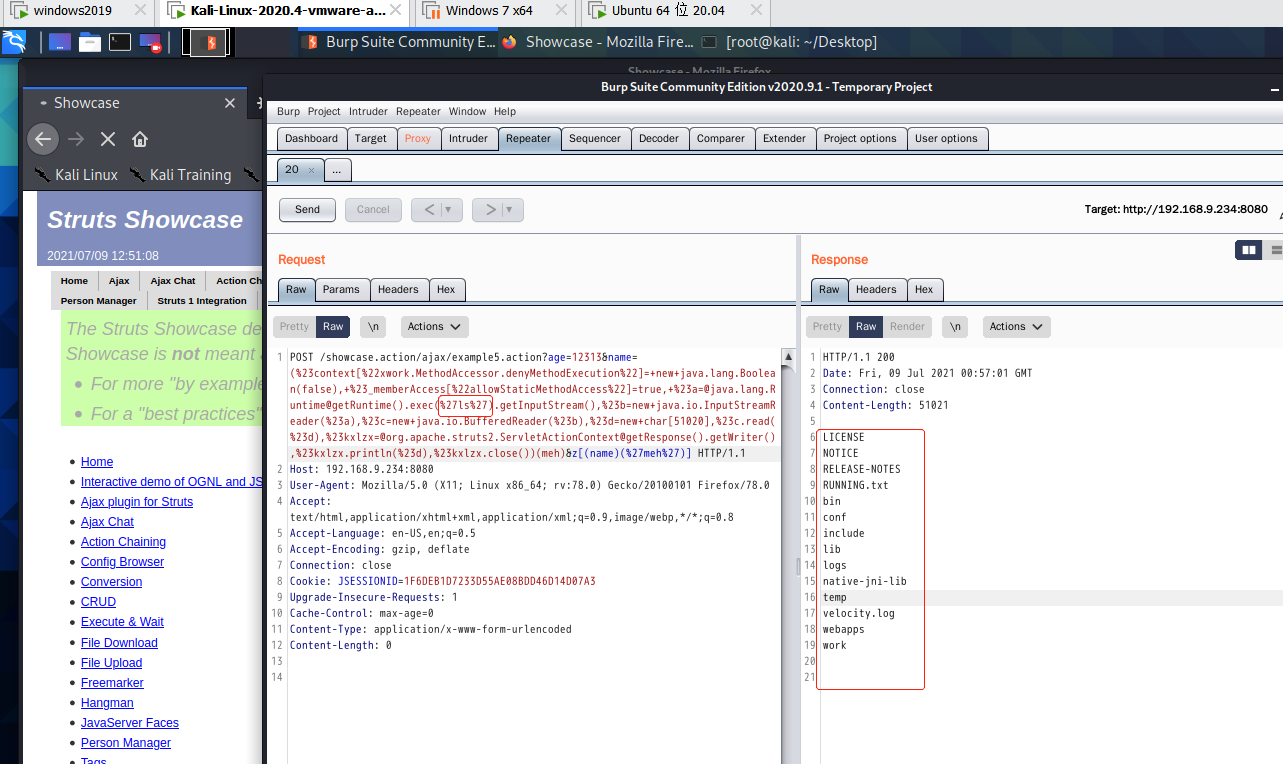The image size is (1283, 764).
Task: Close the Showcase Firefox tab
Action: pos(230,103)
